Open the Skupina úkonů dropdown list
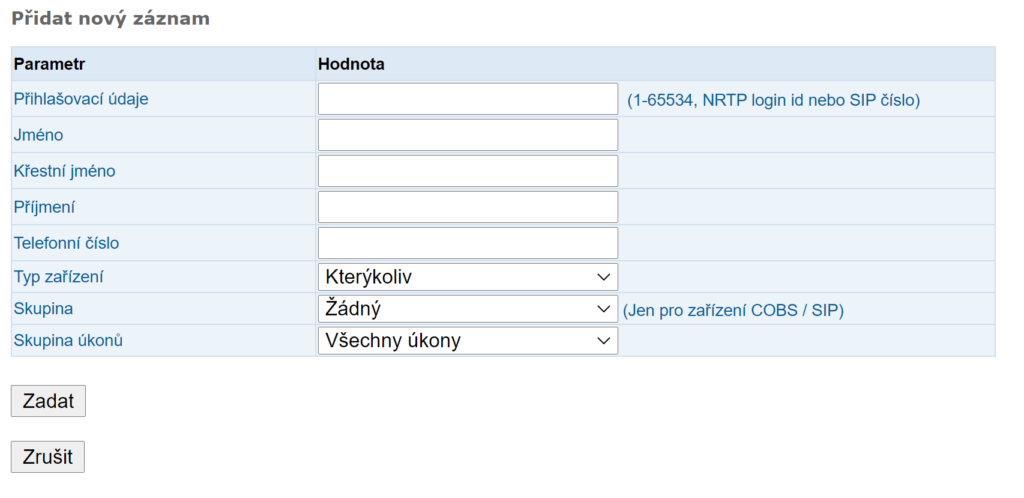The width and height of the screenshot is (1024, 498). click(x=468, y=341)
